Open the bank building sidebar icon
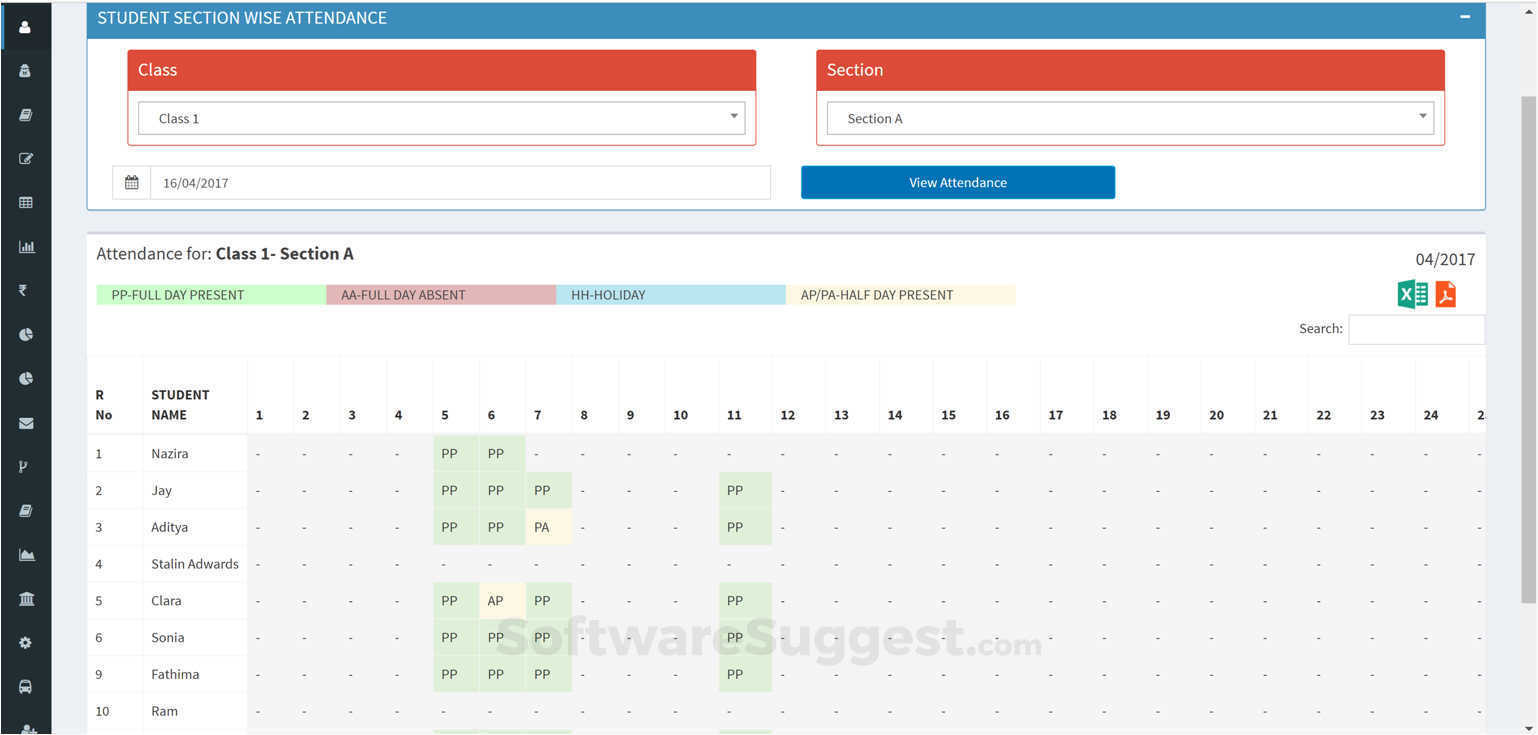This screenshot has height=735, width=1538. (26, 599)
